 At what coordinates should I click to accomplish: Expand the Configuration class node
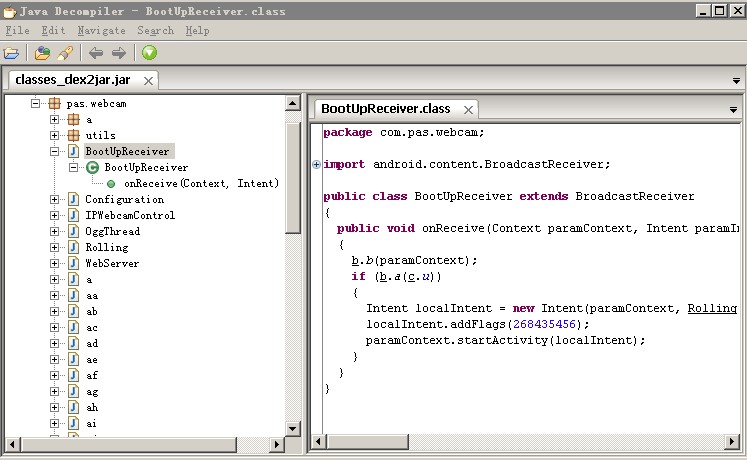coord(55,199)
